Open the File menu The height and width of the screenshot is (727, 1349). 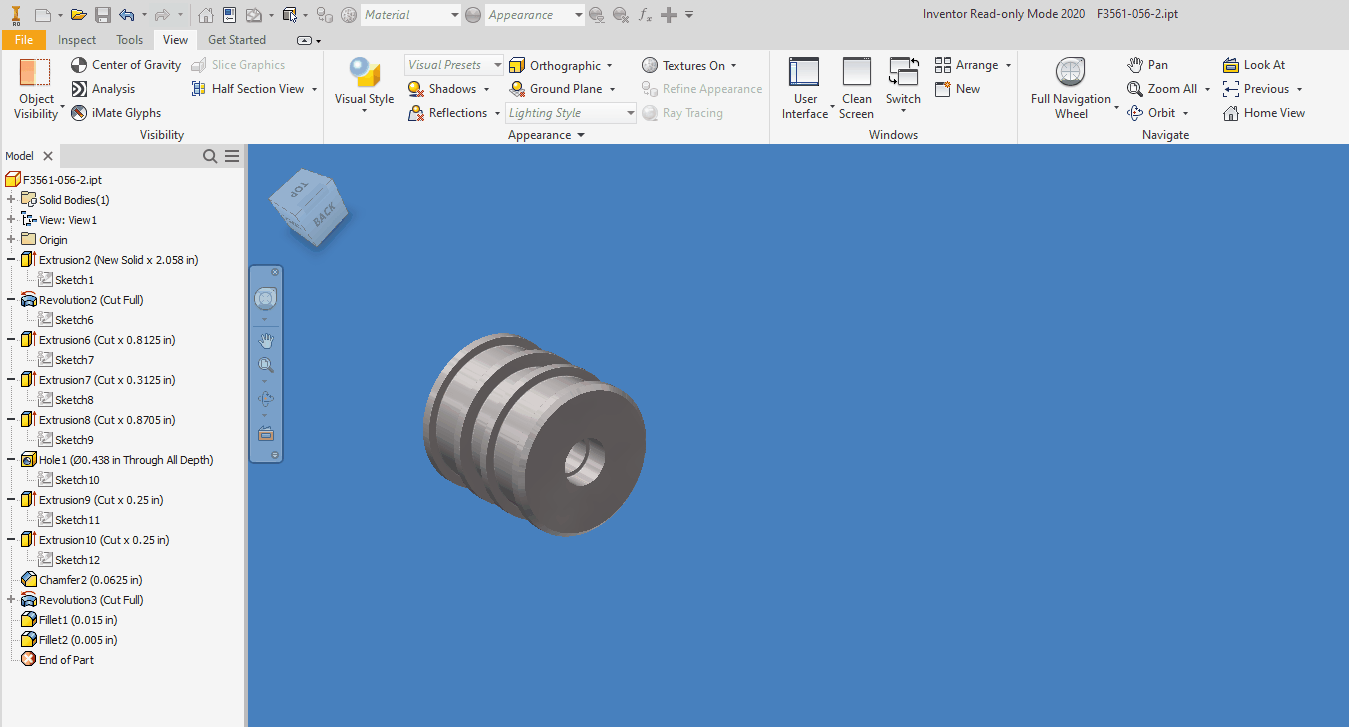[23, 40]
